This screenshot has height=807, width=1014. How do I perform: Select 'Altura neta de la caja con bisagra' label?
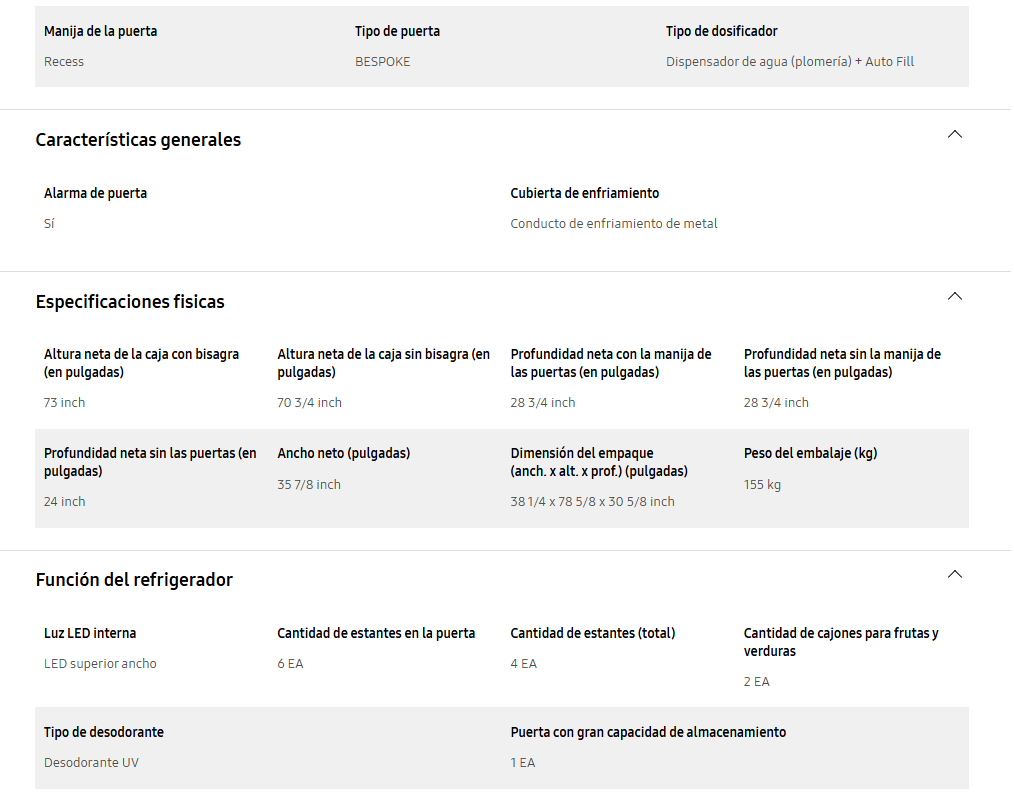(x=142, y=363)
